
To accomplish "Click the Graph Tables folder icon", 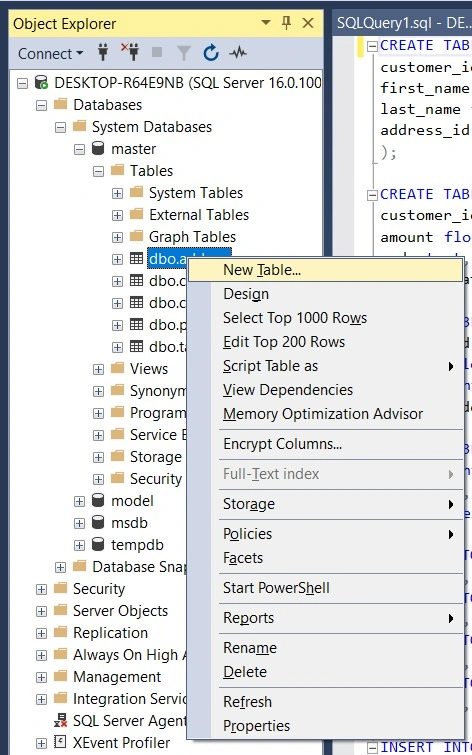I will [137, 236].
